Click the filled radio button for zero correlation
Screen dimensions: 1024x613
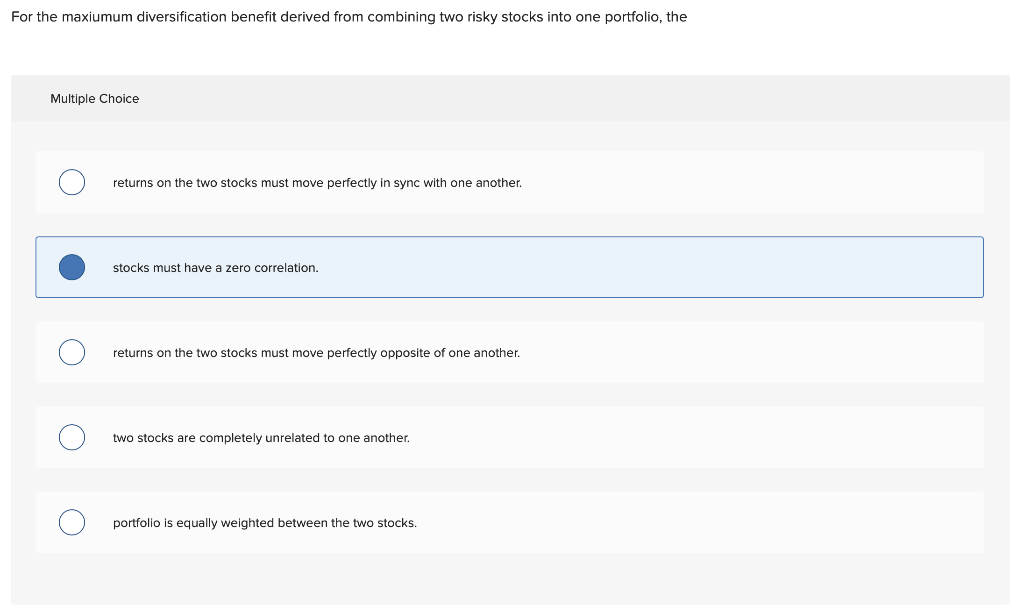[71, 268]
